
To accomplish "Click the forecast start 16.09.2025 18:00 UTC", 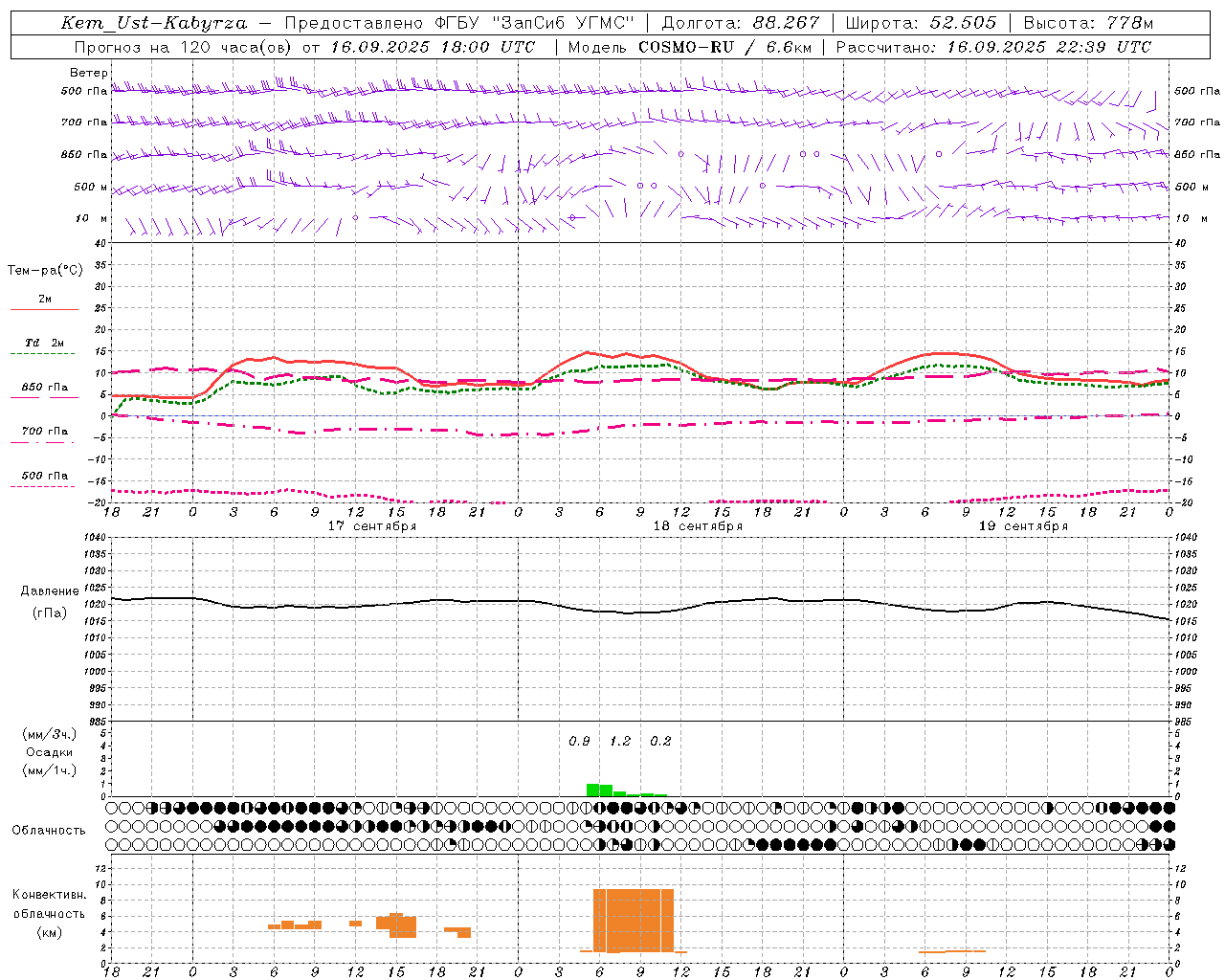I will pos(433,47).
